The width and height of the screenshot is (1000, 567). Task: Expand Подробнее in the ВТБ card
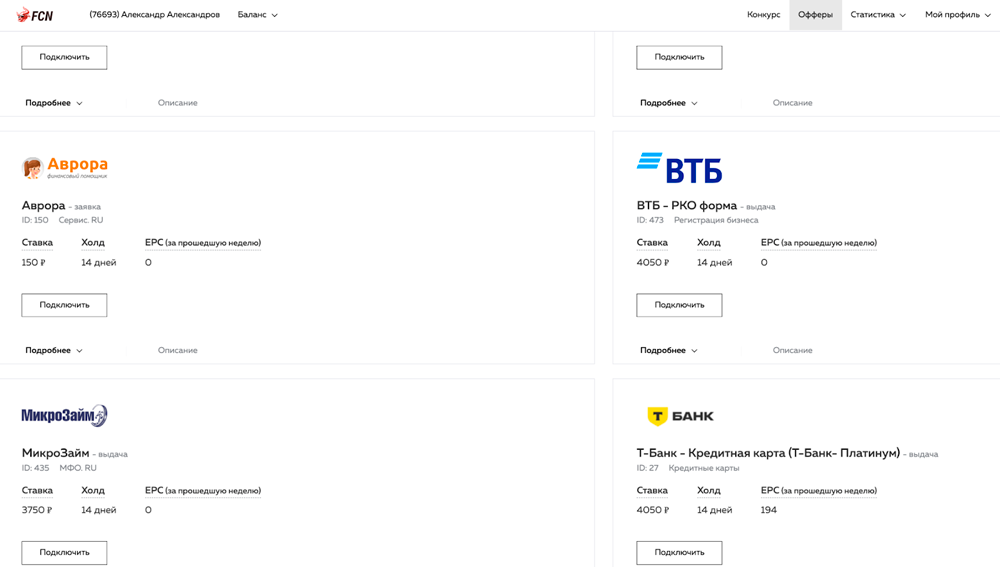(x=669, y=350)
